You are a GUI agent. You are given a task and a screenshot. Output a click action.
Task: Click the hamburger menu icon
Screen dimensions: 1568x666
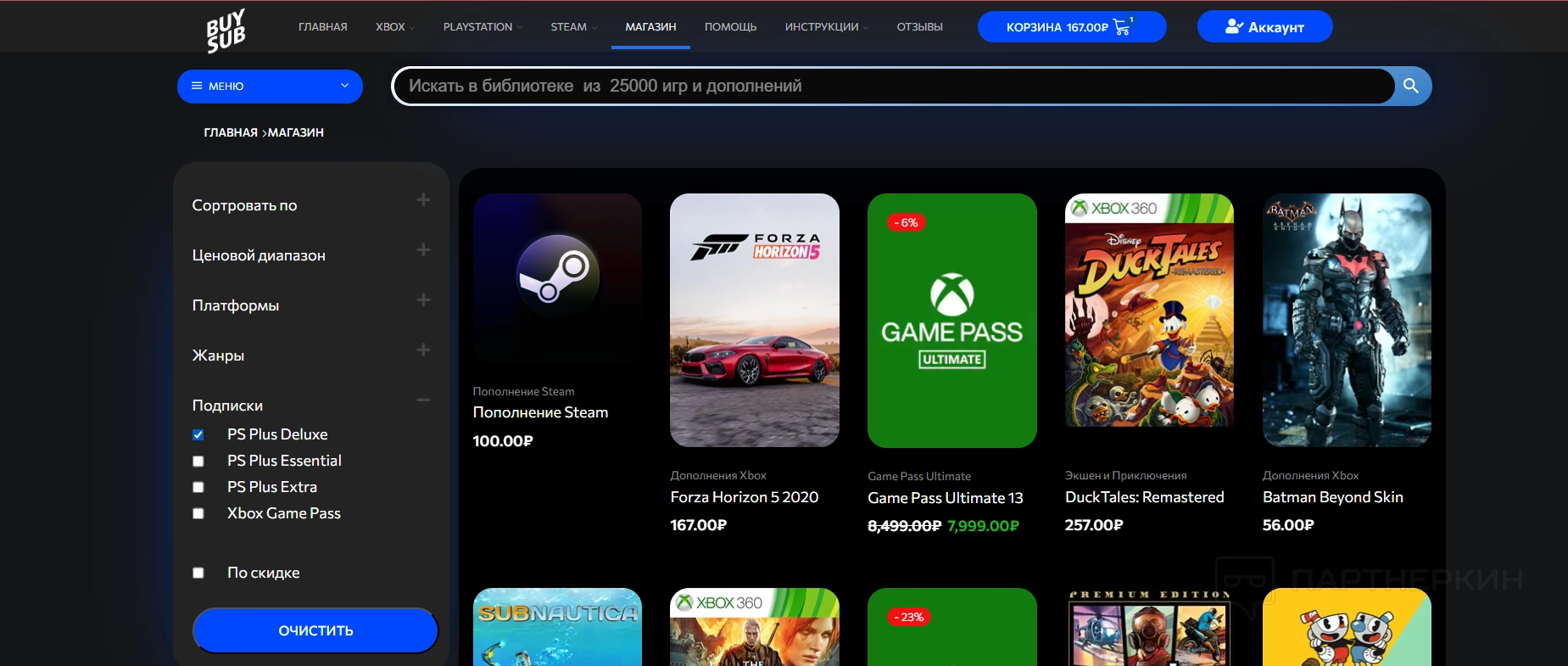coord(197,86)
